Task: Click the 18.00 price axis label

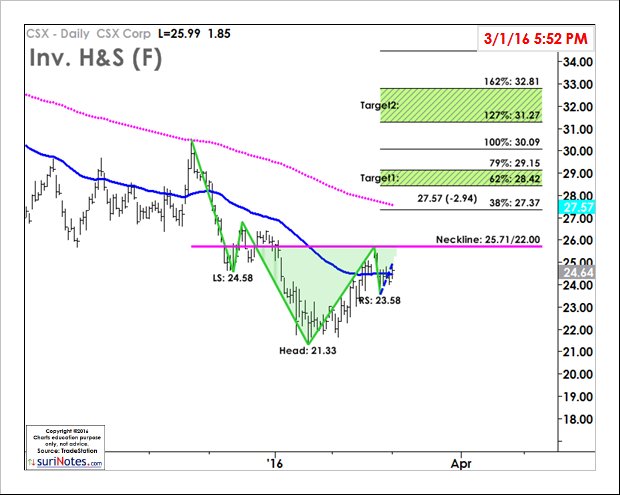Action: pos(577,419)
